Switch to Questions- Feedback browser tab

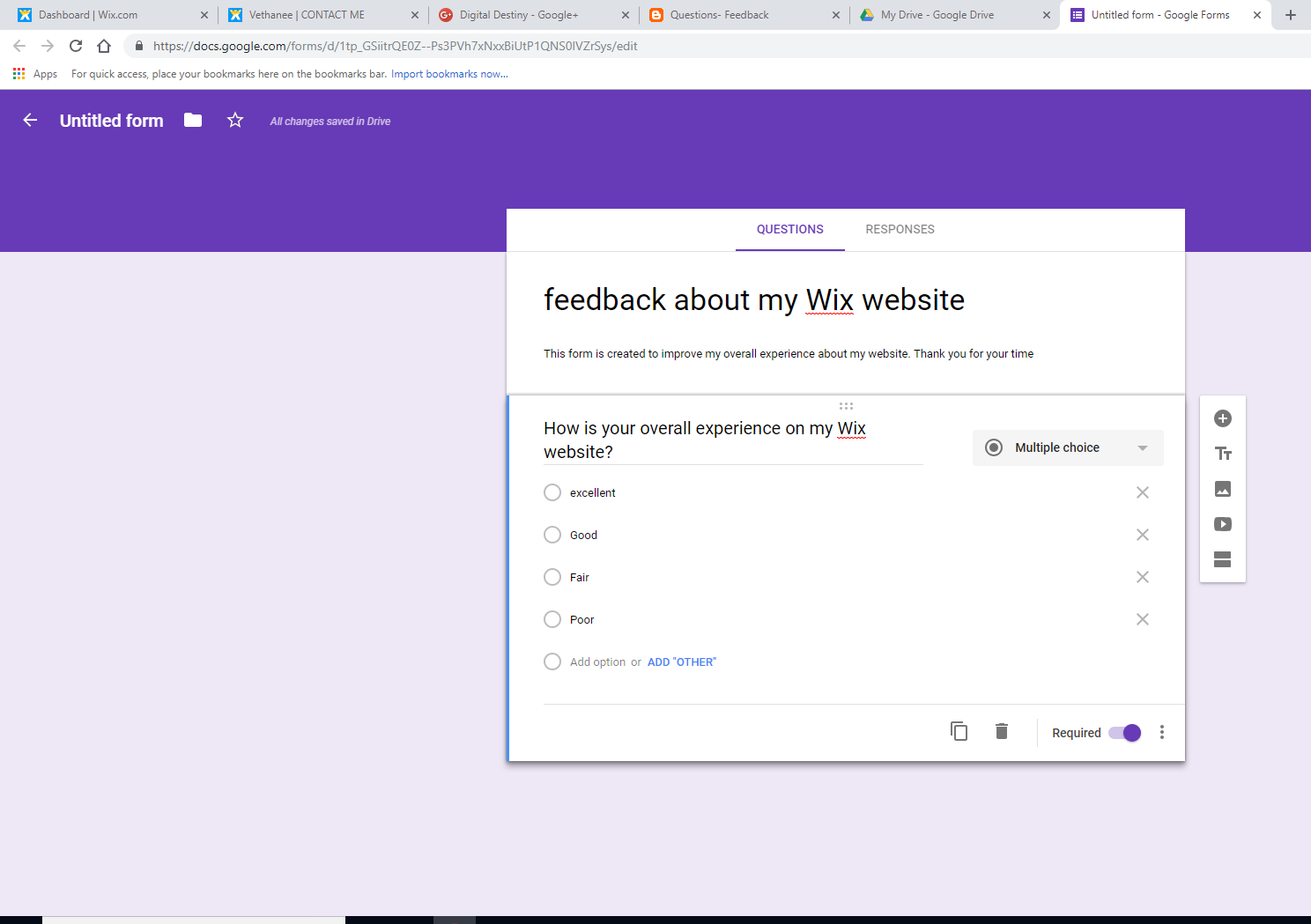(744, 15)
